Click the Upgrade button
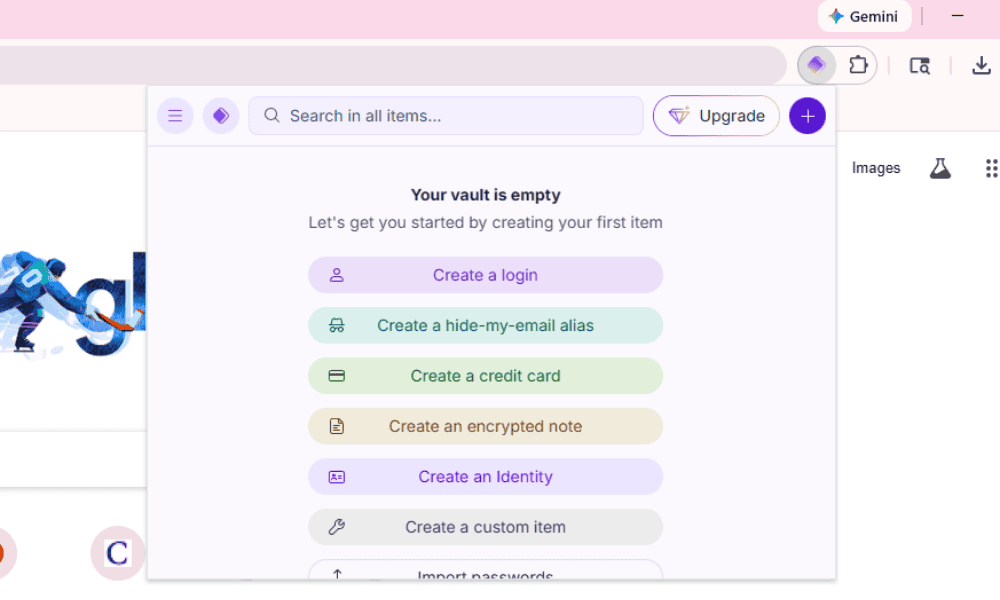This screenshot has height=600, width=1000. point(716,116)
